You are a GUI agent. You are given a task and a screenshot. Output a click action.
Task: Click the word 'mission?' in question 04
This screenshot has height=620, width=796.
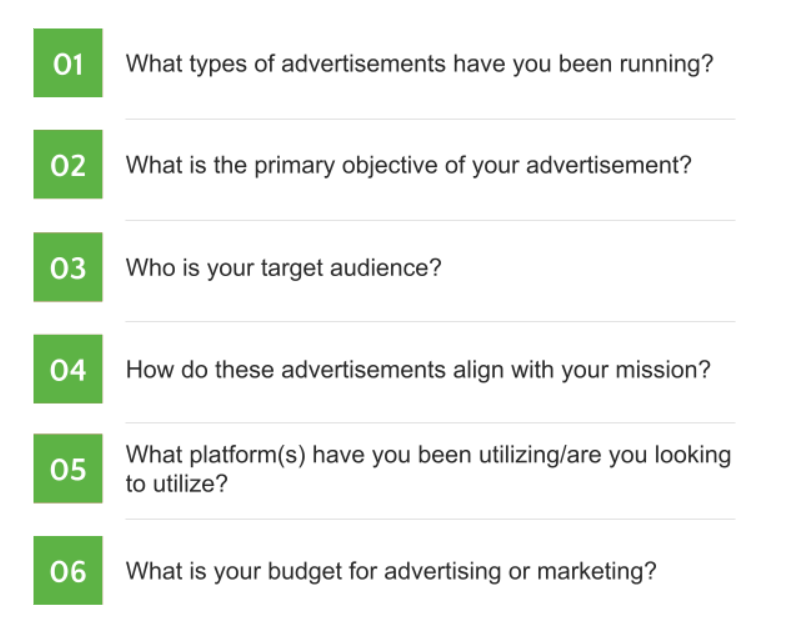pyautogui.click(x=663, y=370)
